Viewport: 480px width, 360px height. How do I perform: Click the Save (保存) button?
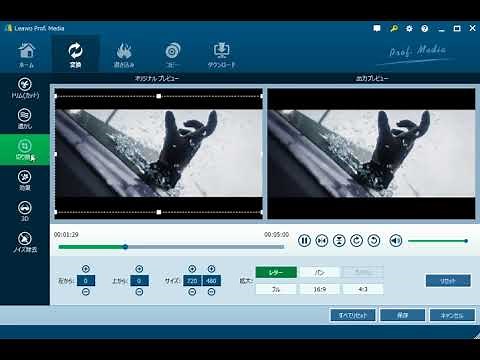click(x=403, y=315)
